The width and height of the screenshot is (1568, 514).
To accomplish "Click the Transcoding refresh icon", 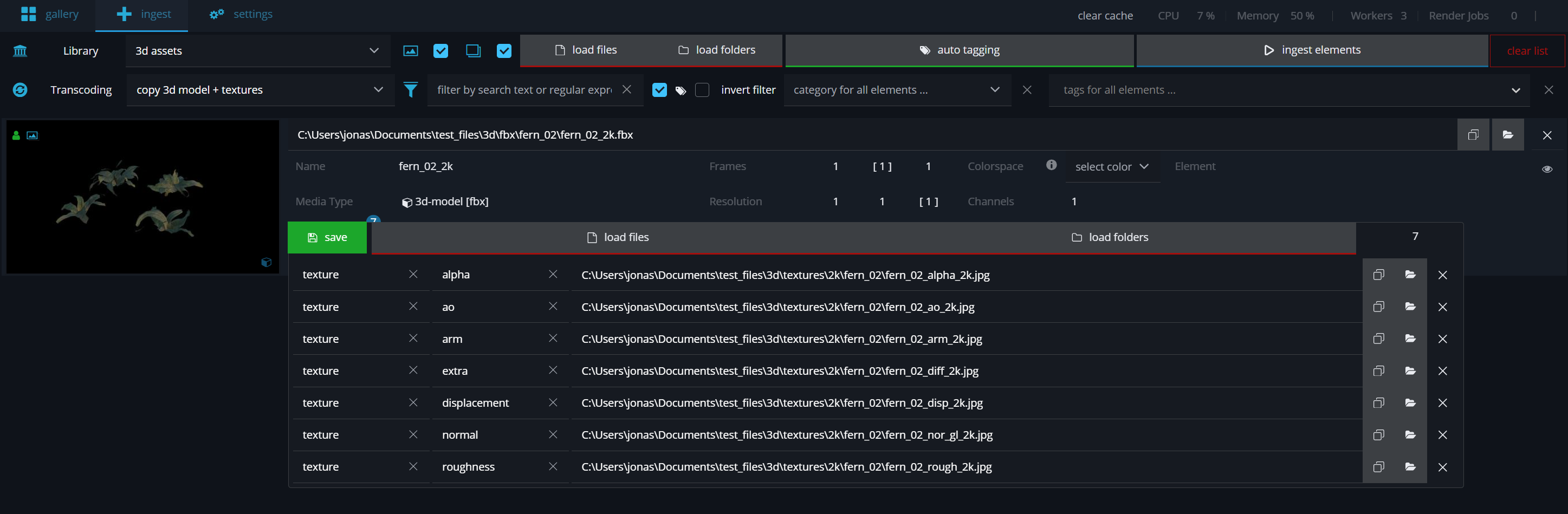I will 20,90.
